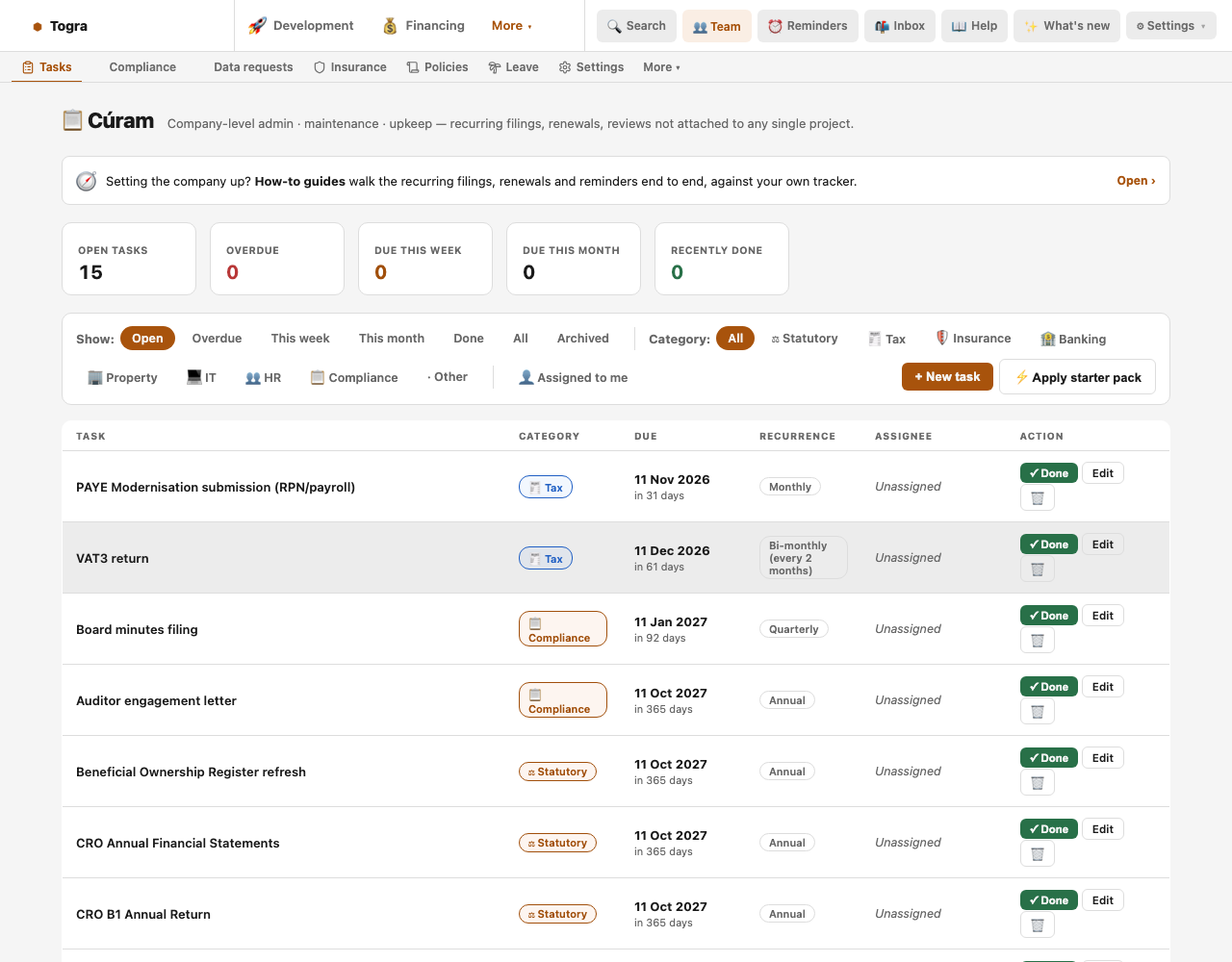1232x962 pixels.
Task: Delete Beneficial Ownership Register refresh task
Action: [x=1038, y=783]
